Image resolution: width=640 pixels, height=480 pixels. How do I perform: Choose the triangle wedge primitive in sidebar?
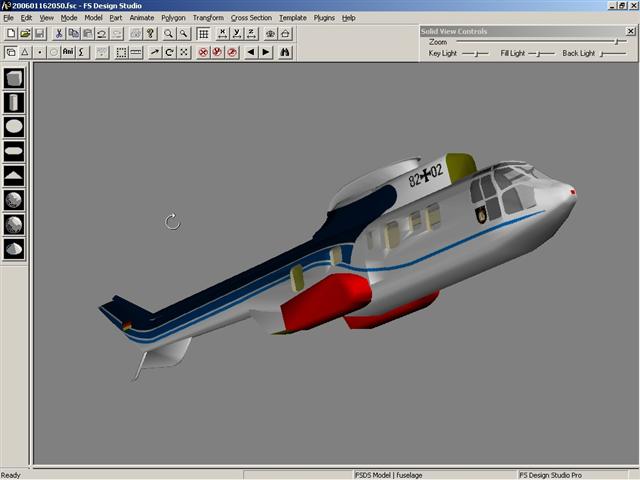point(14,175)
